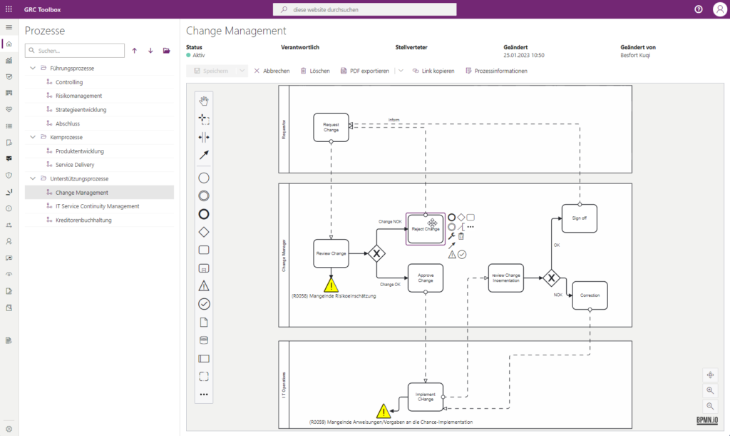This screenshot has width=730, height=436.
Task: Create a data object from palette
Action: click(204, 322)
